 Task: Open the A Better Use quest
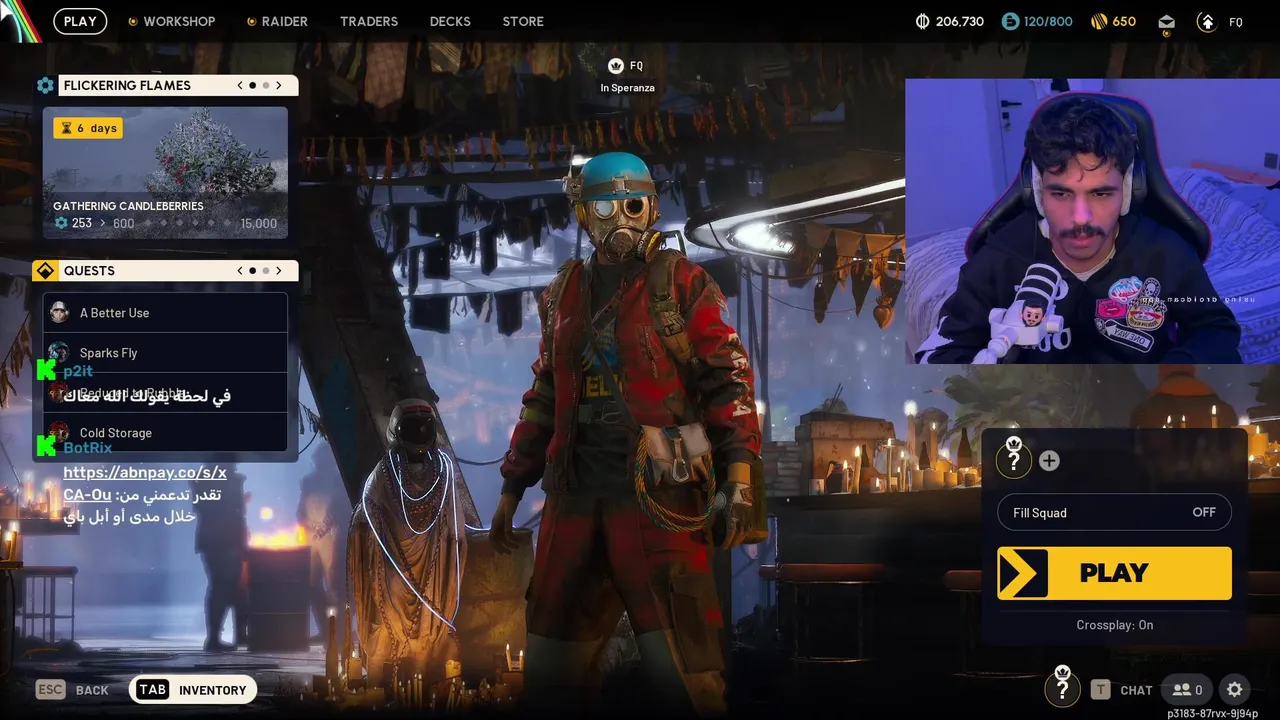pos(165,313)
